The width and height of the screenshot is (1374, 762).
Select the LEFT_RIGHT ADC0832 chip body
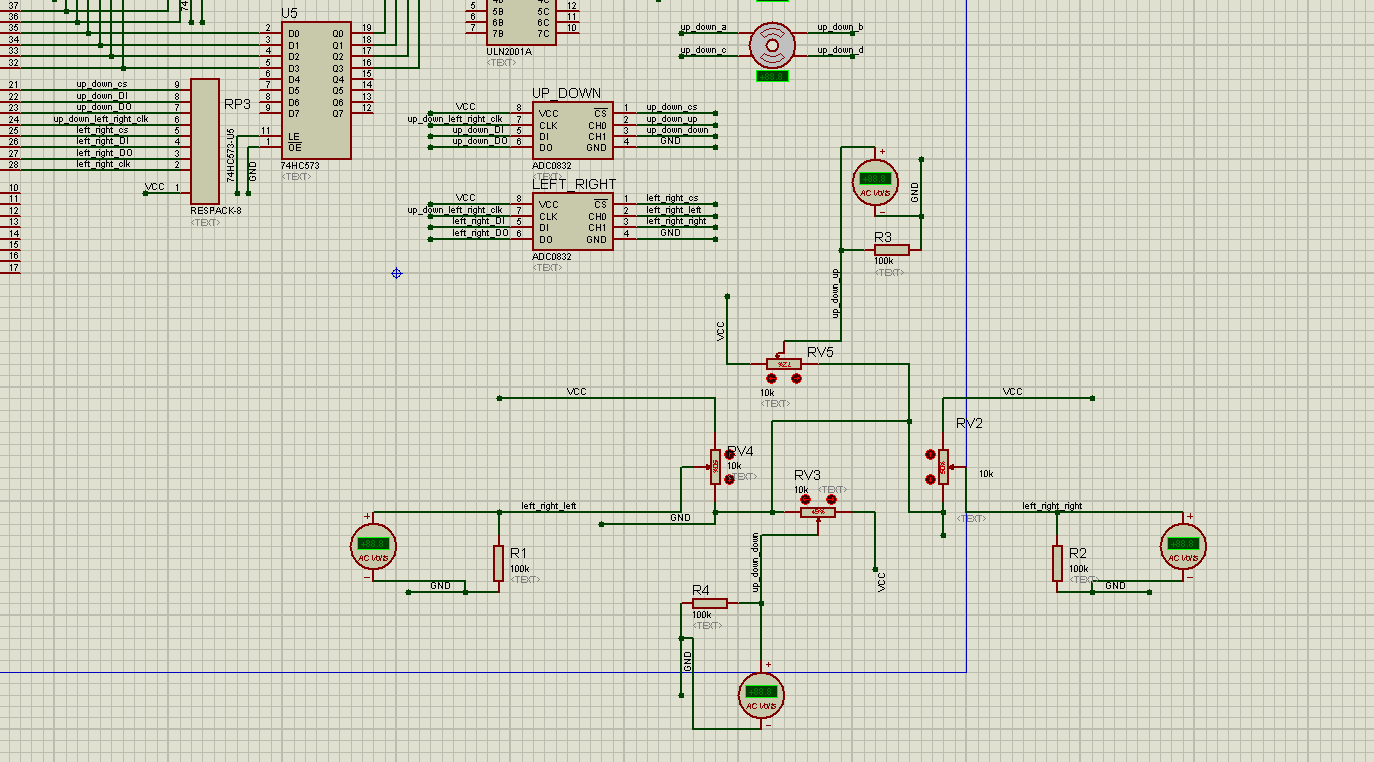(572, 222)
